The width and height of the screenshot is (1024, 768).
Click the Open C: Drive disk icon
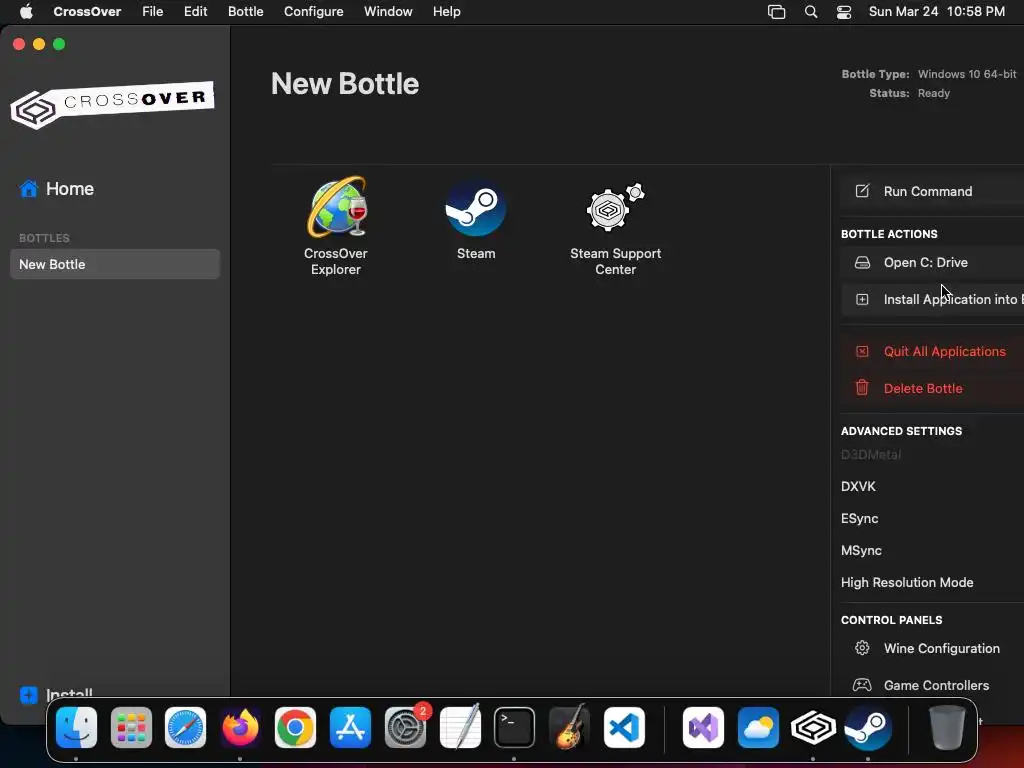tap(862, 263)
